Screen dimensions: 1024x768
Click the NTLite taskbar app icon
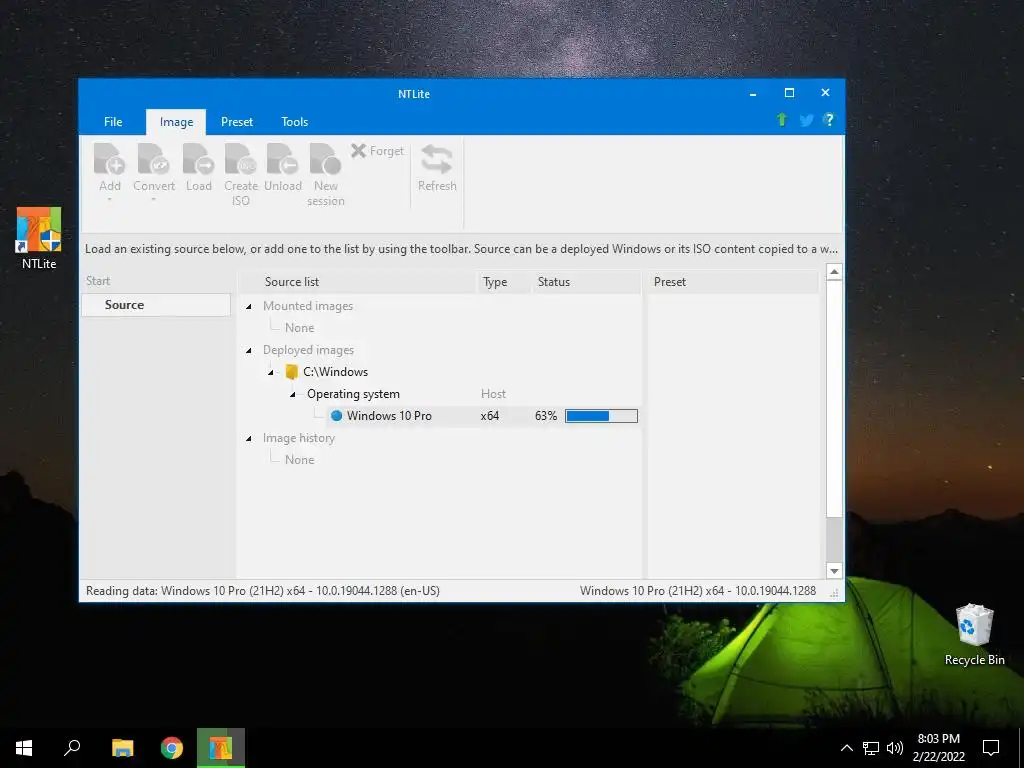click(x=221, y=748)
